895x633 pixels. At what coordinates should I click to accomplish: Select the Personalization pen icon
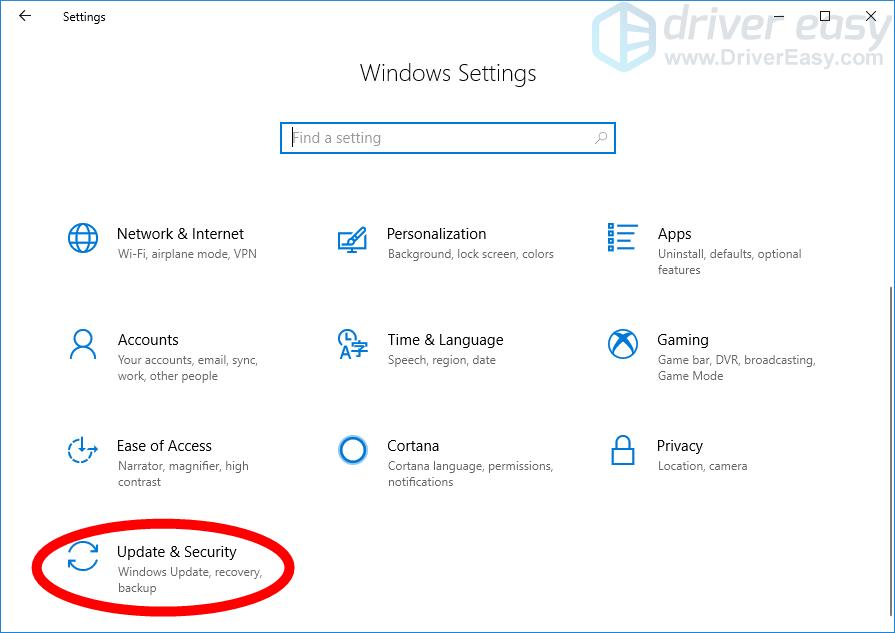tap(352, 237)
